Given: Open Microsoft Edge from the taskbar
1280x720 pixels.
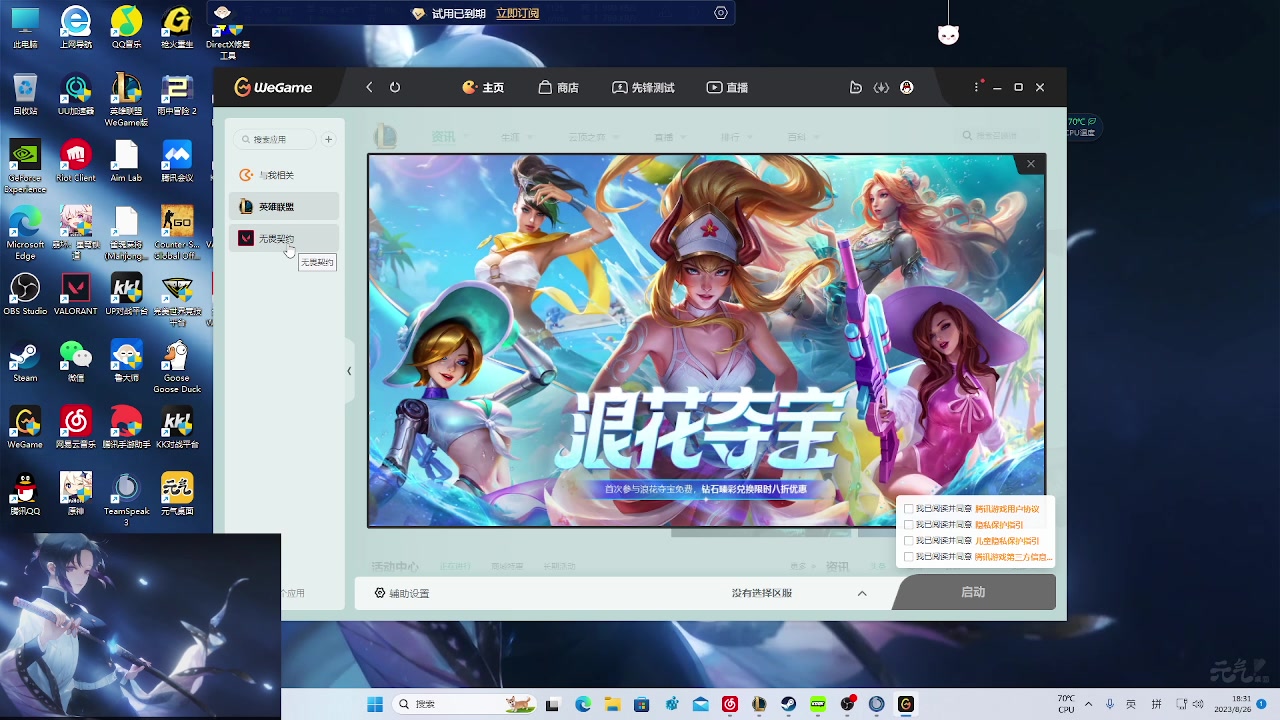Looking at the screenshot, I should tap(582, 704).
